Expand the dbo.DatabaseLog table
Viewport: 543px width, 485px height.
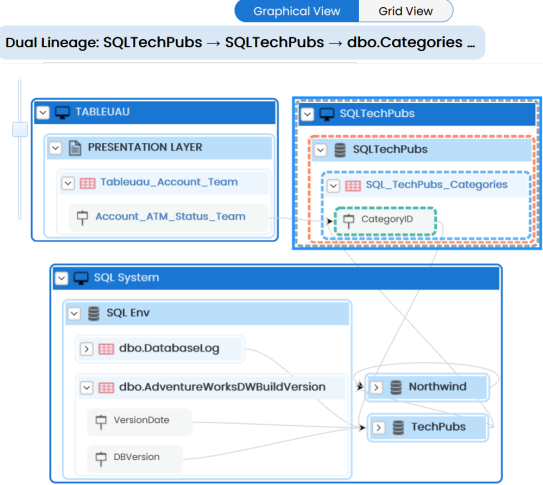click(86, 349)
